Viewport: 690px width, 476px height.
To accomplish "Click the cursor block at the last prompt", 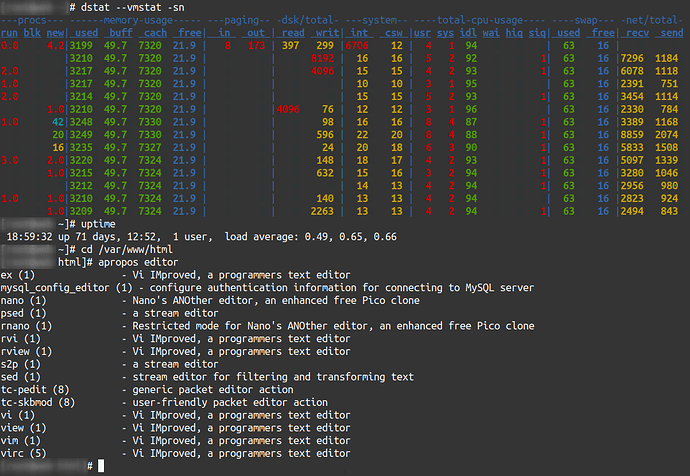I will pyautogui.click(x=101, y=467).
